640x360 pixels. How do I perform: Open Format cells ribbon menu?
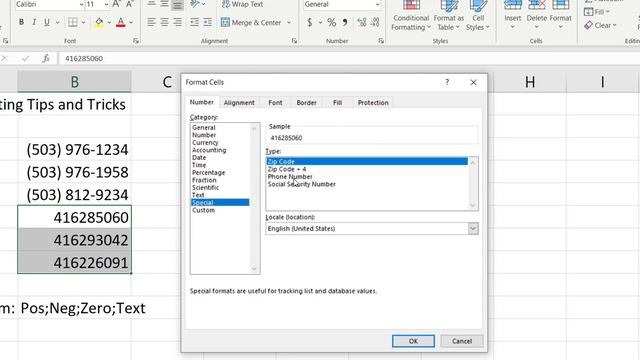[560, 16]
